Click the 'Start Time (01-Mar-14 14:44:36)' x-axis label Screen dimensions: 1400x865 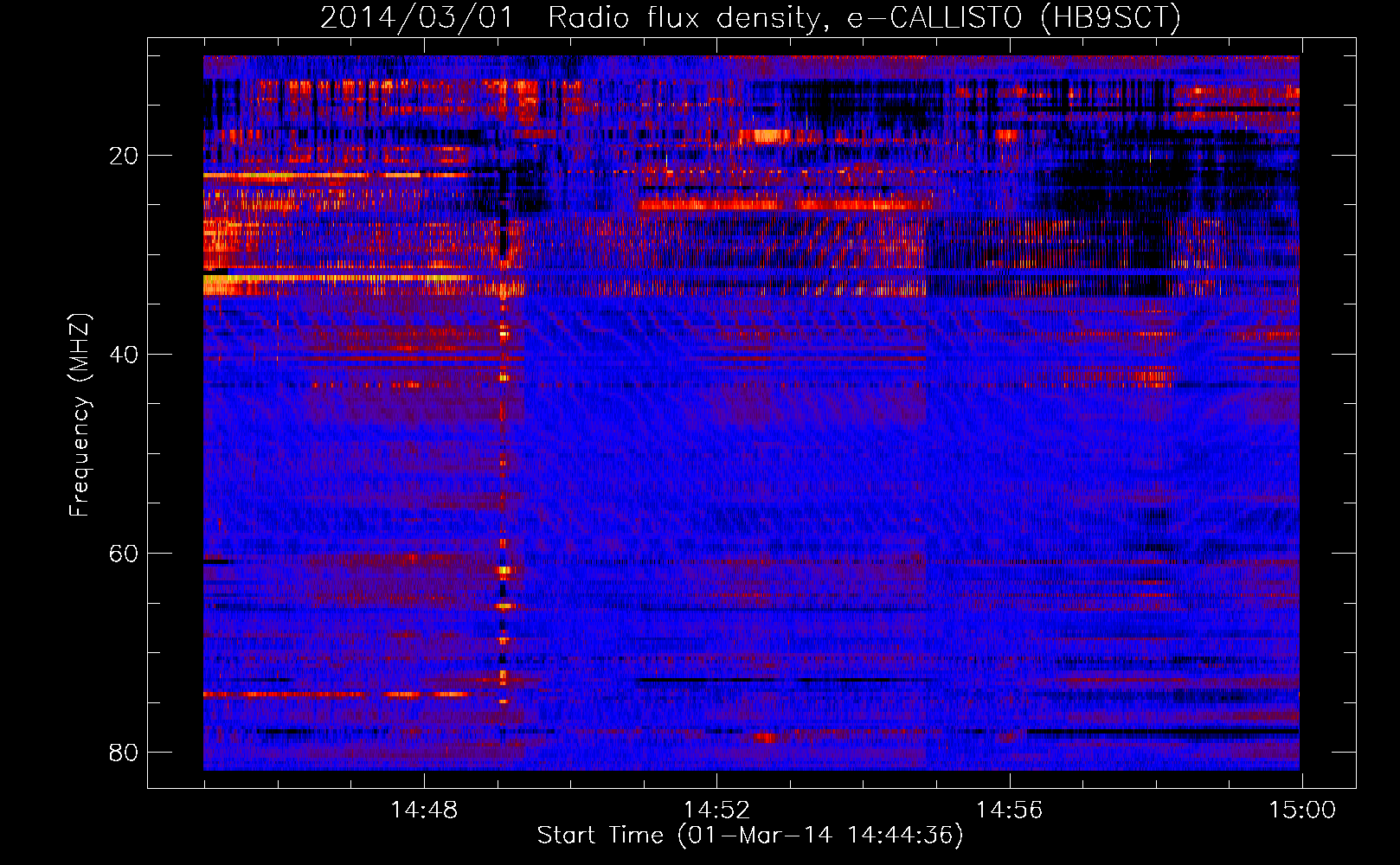750,836
